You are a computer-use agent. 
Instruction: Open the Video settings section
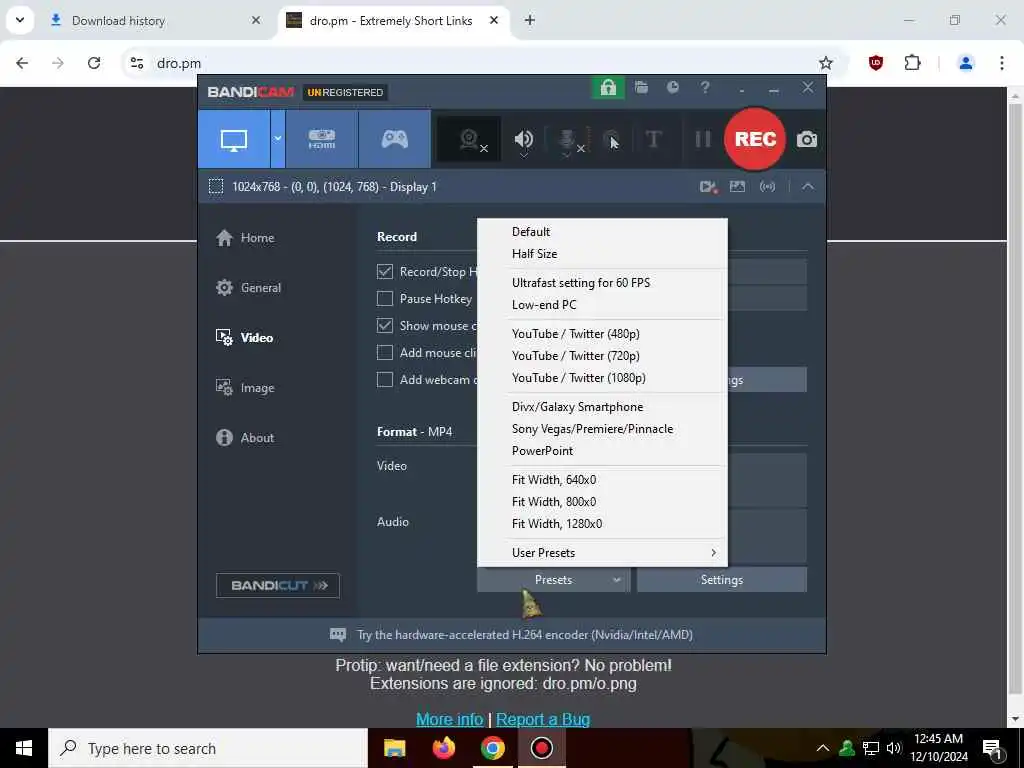point(244,338)
